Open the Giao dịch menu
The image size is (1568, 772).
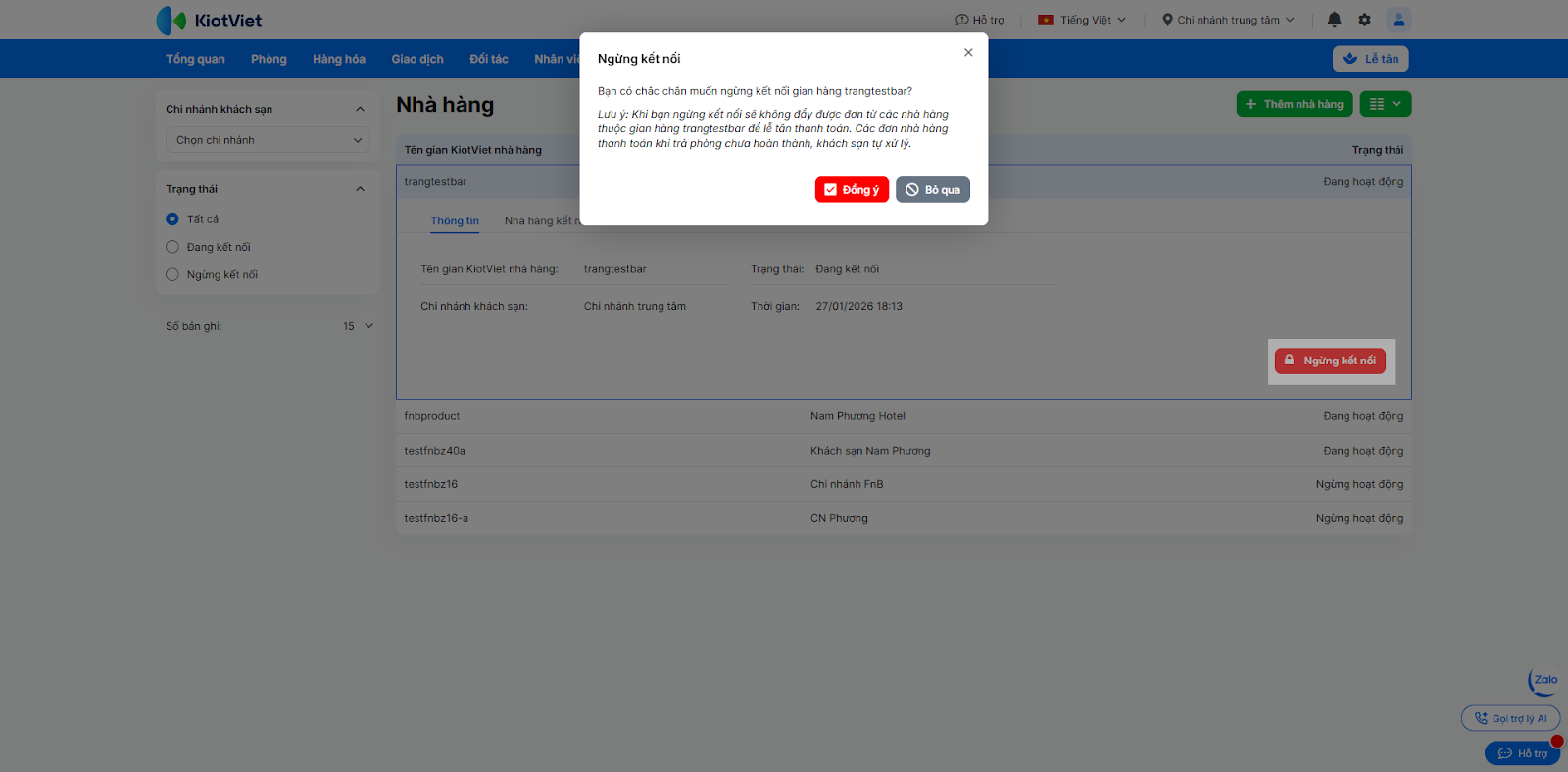pyautogui.click(x=417, y=59)
